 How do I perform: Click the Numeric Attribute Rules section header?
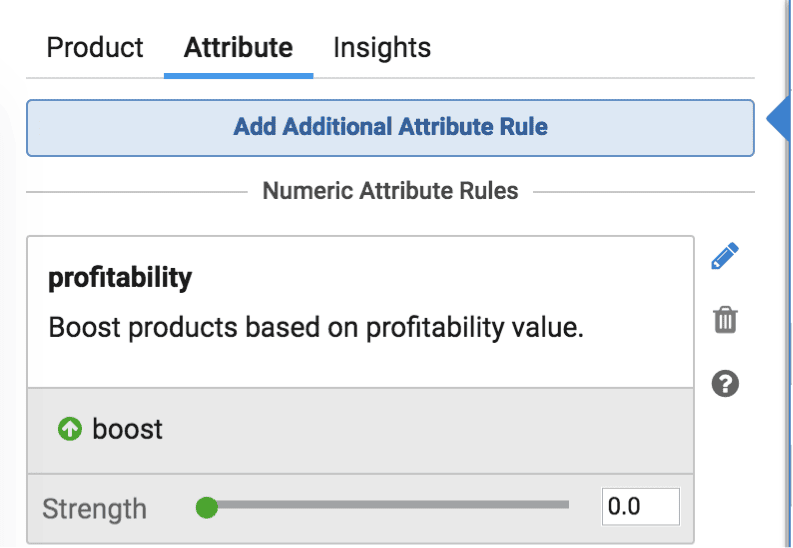[x=390, y=191]
